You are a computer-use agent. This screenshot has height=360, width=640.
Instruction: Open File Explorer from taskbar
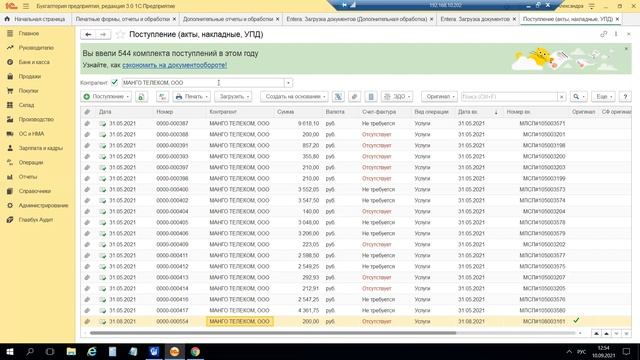[71, 351]
